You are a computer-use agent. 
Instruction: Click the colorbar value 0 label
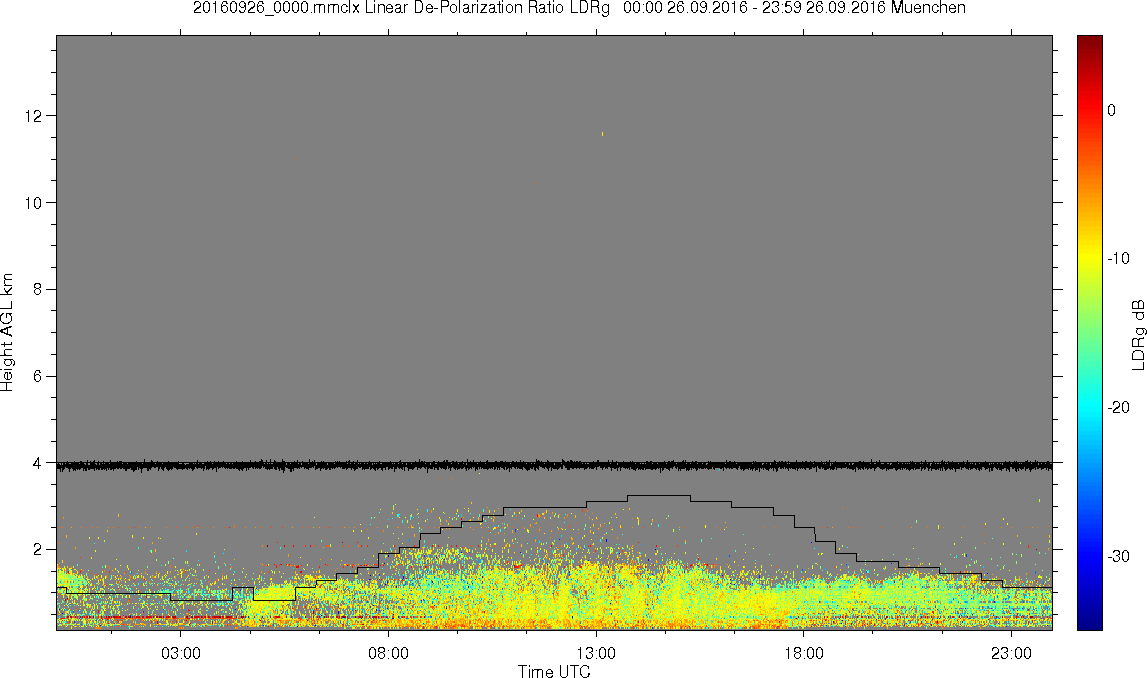click(1112, 110)
